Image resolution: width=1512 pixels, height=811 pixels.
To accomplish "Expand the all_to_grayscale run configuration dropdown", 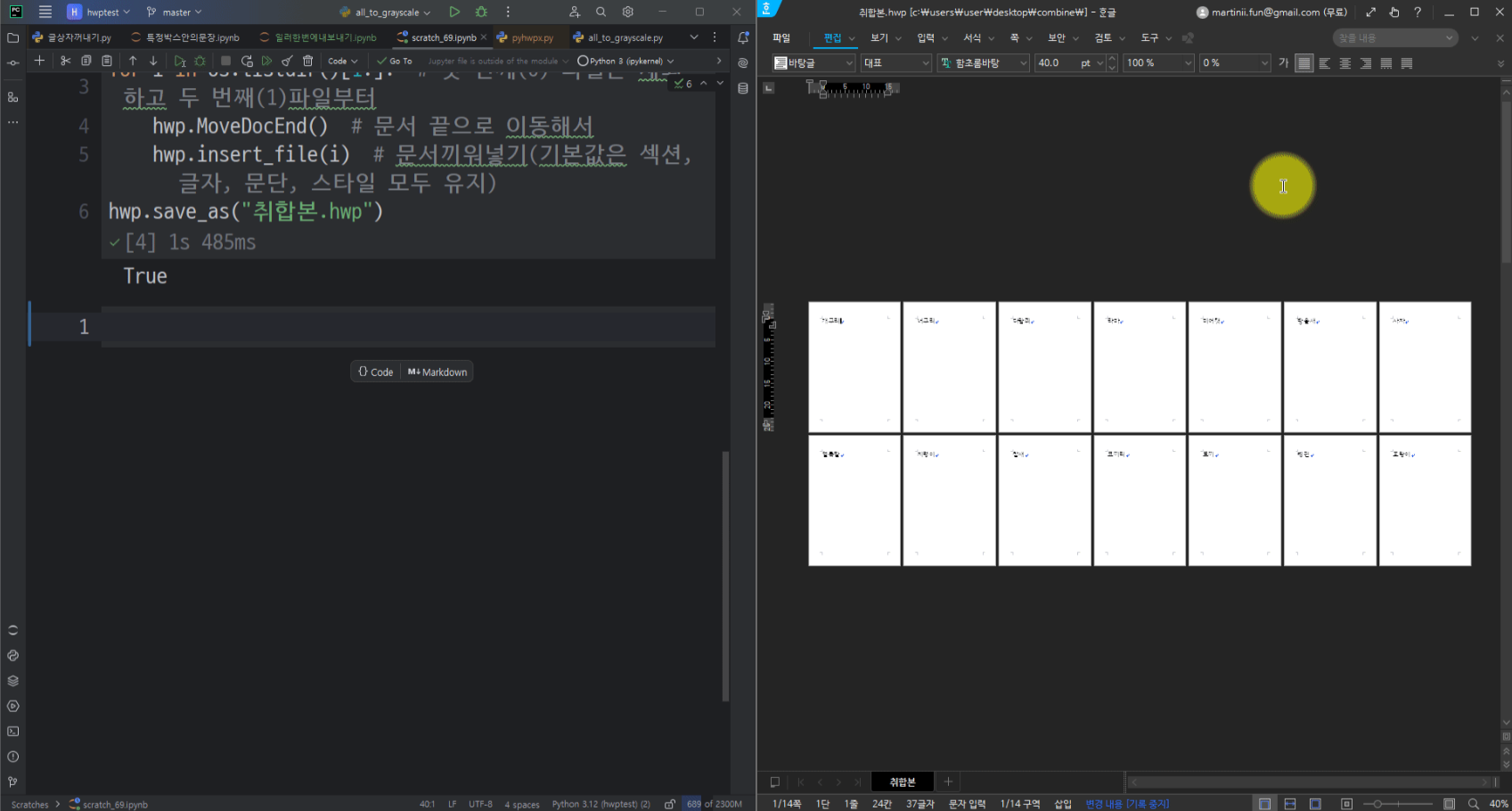I will point(385,12).
